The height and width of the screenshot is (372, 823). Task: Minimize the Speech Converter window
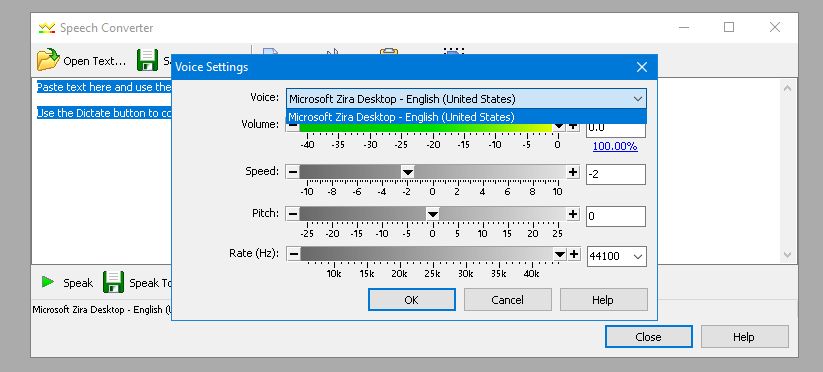pos(683,27)
